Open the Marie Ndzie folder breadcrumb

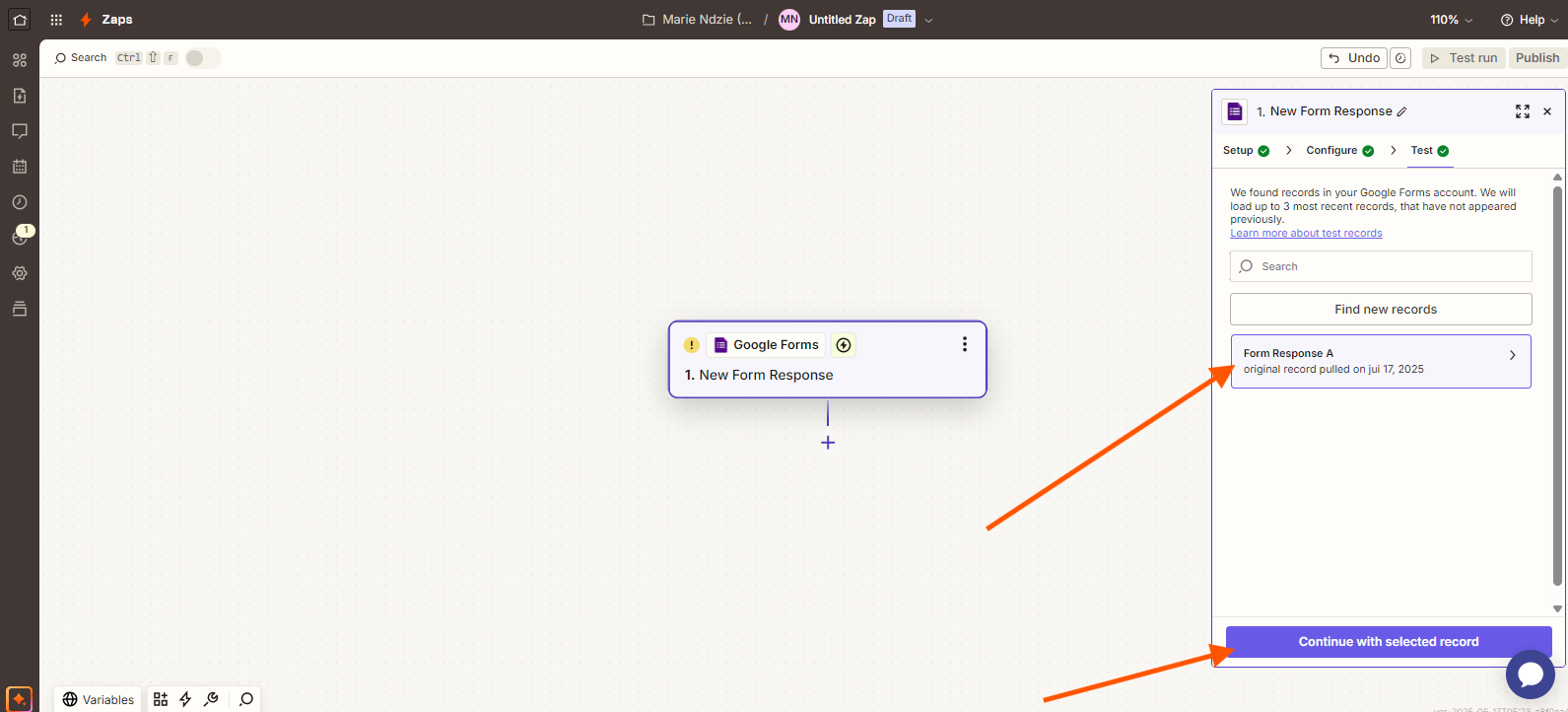[x=697, y=20]
